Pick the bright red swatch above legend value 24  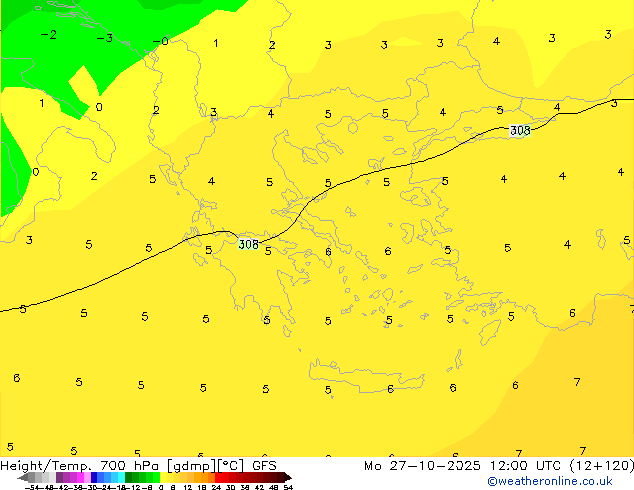point(218,477)
